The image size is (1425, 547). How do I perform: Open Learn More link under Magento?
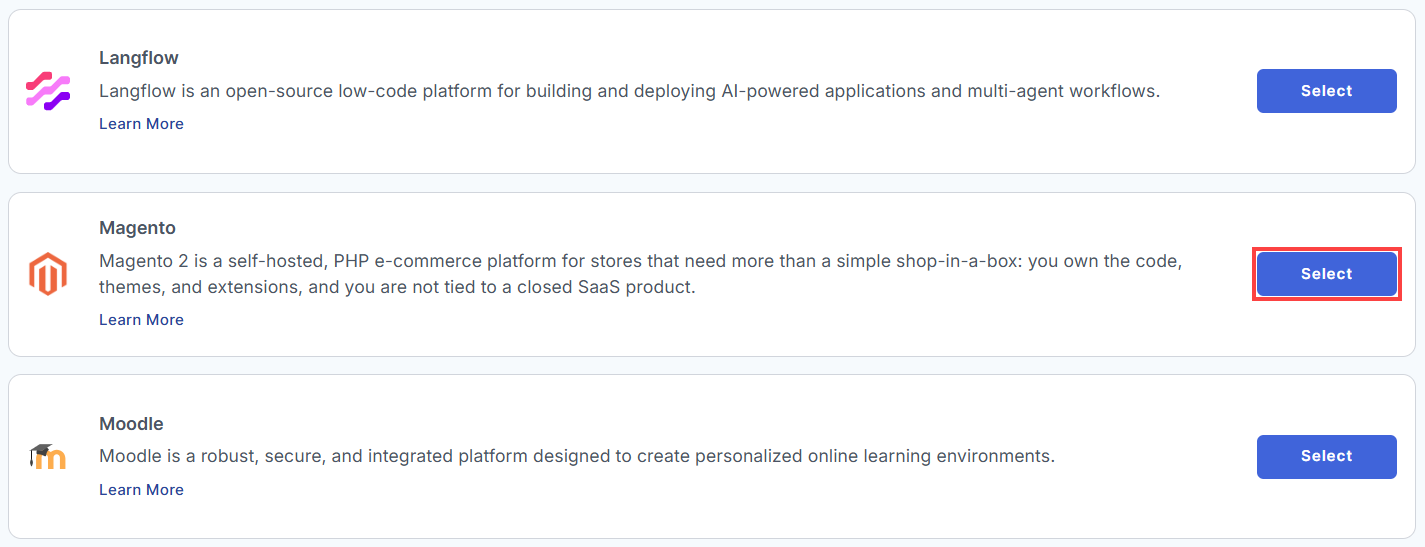[x=141, y=320]
